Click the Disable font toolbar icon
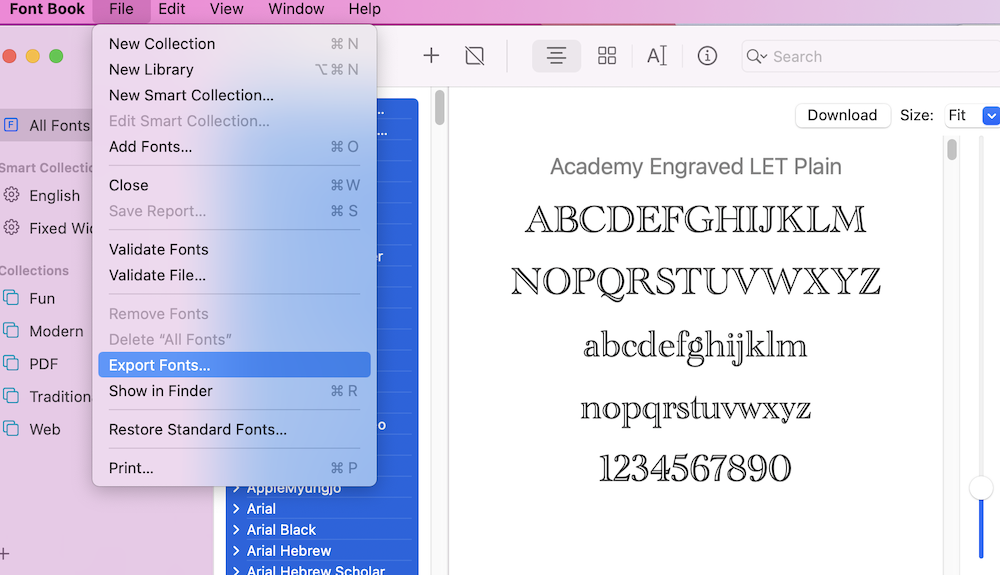The height and width of the screenshot is (575, 1000). click(x=474, y=56)
